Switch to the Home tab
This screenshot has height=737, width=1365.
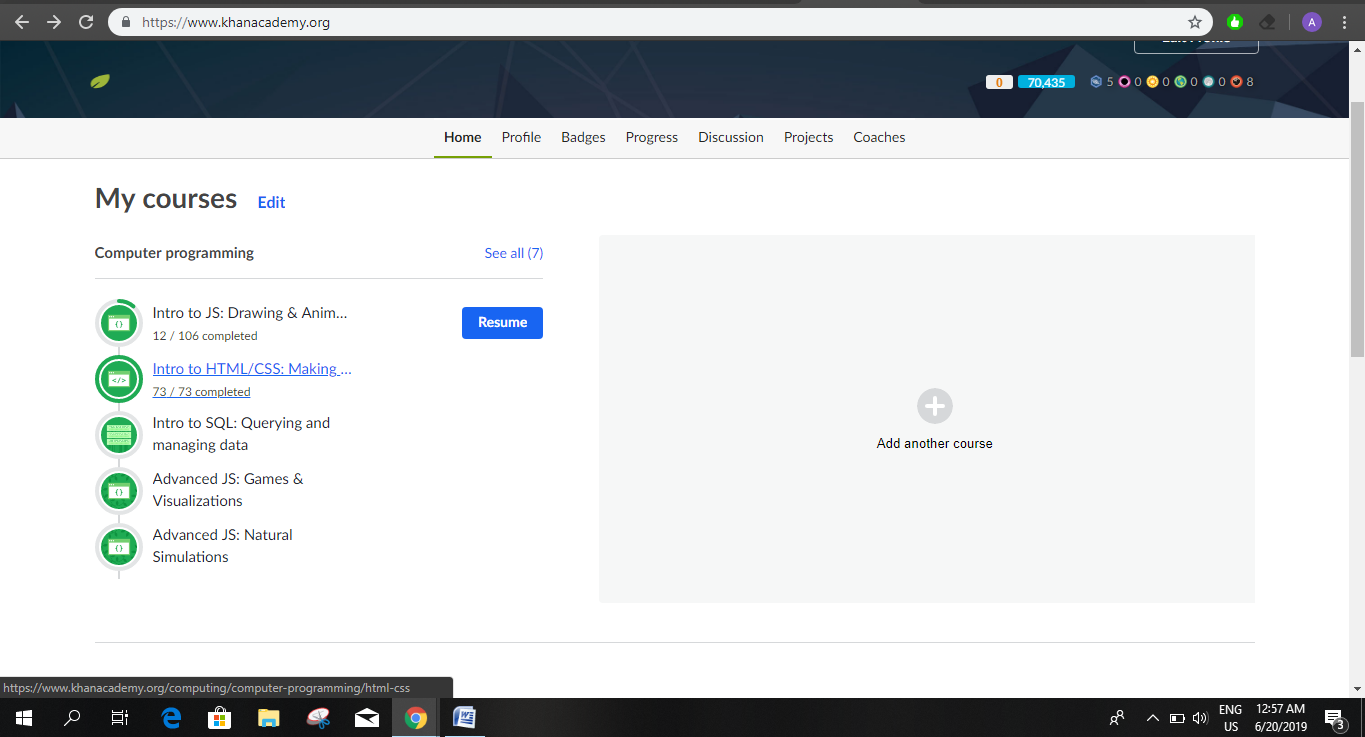coord(463,137)
